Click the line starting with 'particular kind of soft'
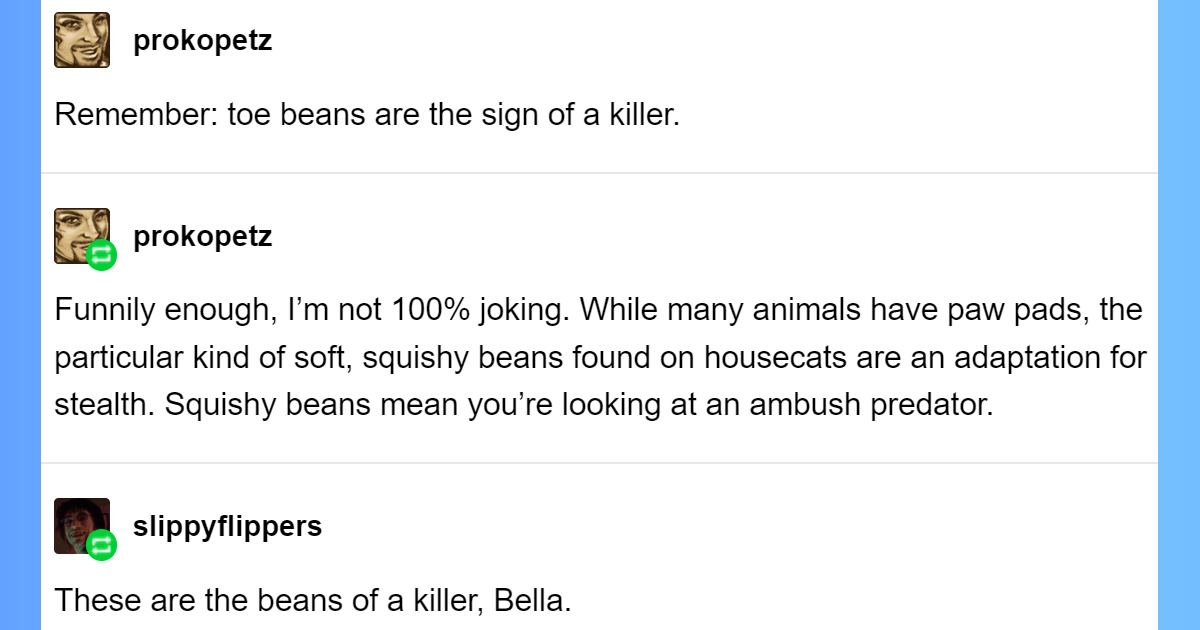 pos(600,357)
